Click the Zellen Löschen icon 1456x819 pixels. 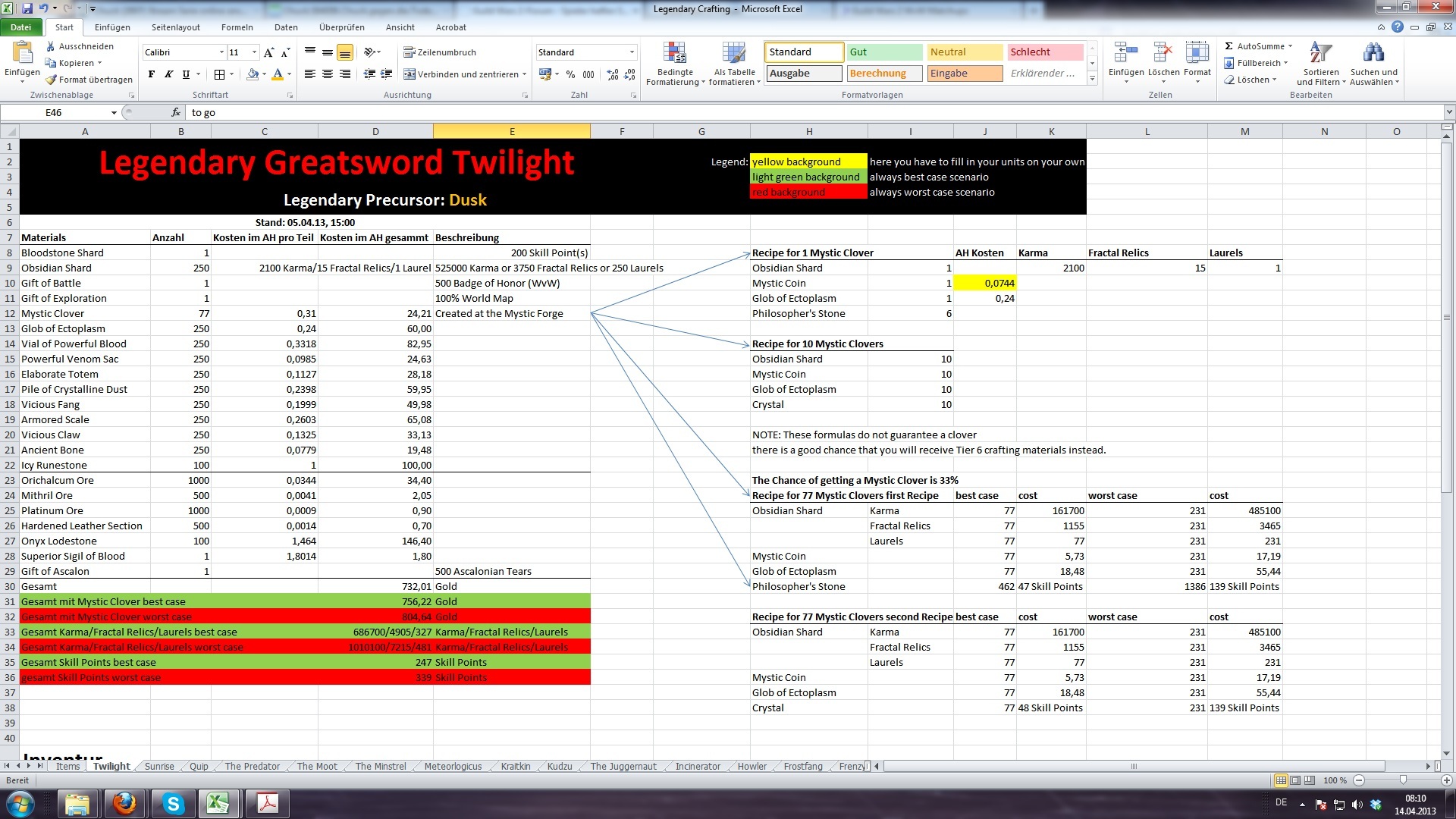coord(1163,52)
